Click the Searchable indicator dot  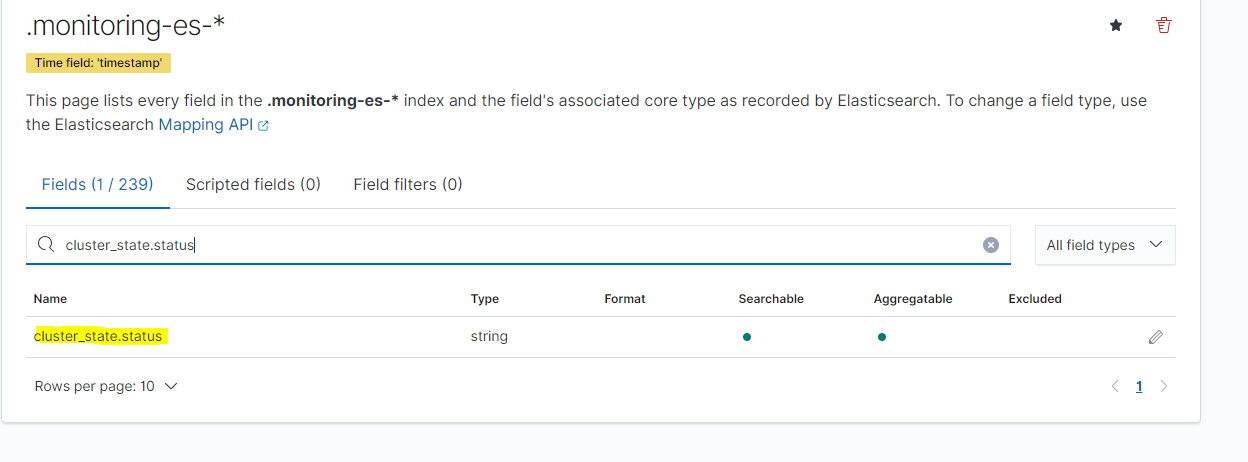[747, 337]
